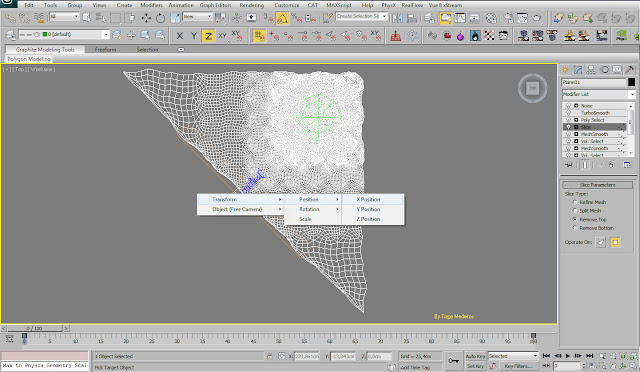Open the Create command panel tab
Image resolution: width=640 pixels, height=372 pixels.
(565, 70)
